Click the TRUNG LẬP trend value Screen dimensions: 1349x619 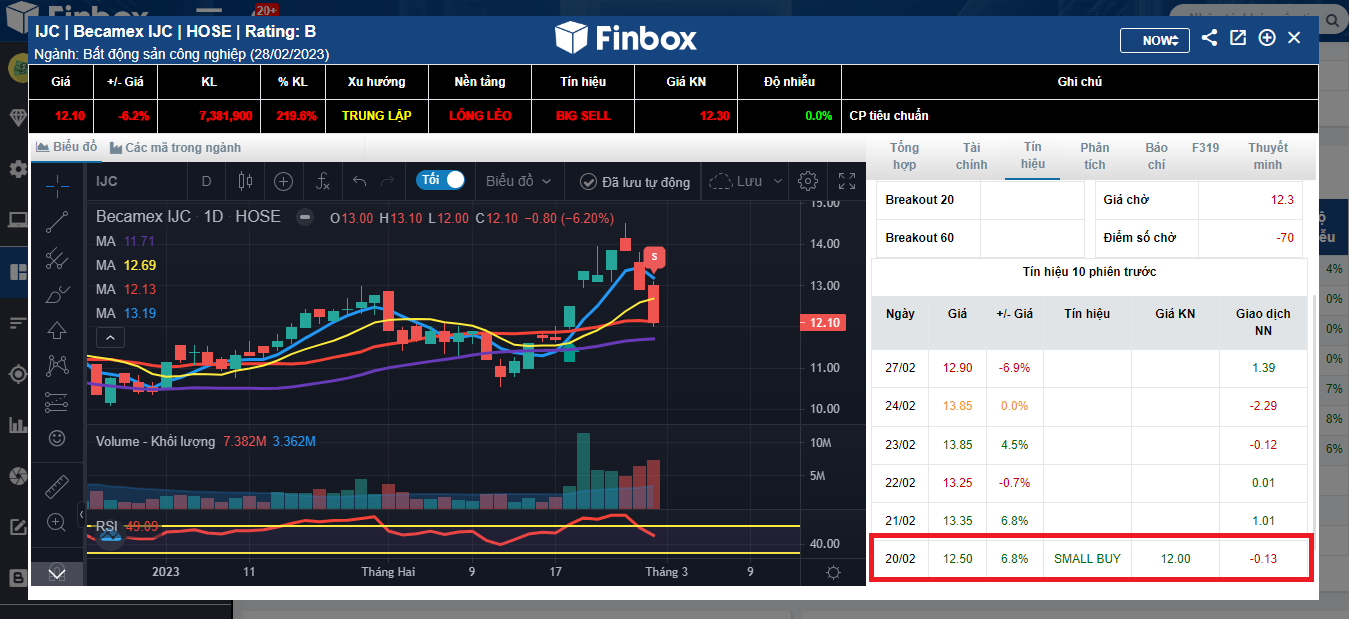377,116
